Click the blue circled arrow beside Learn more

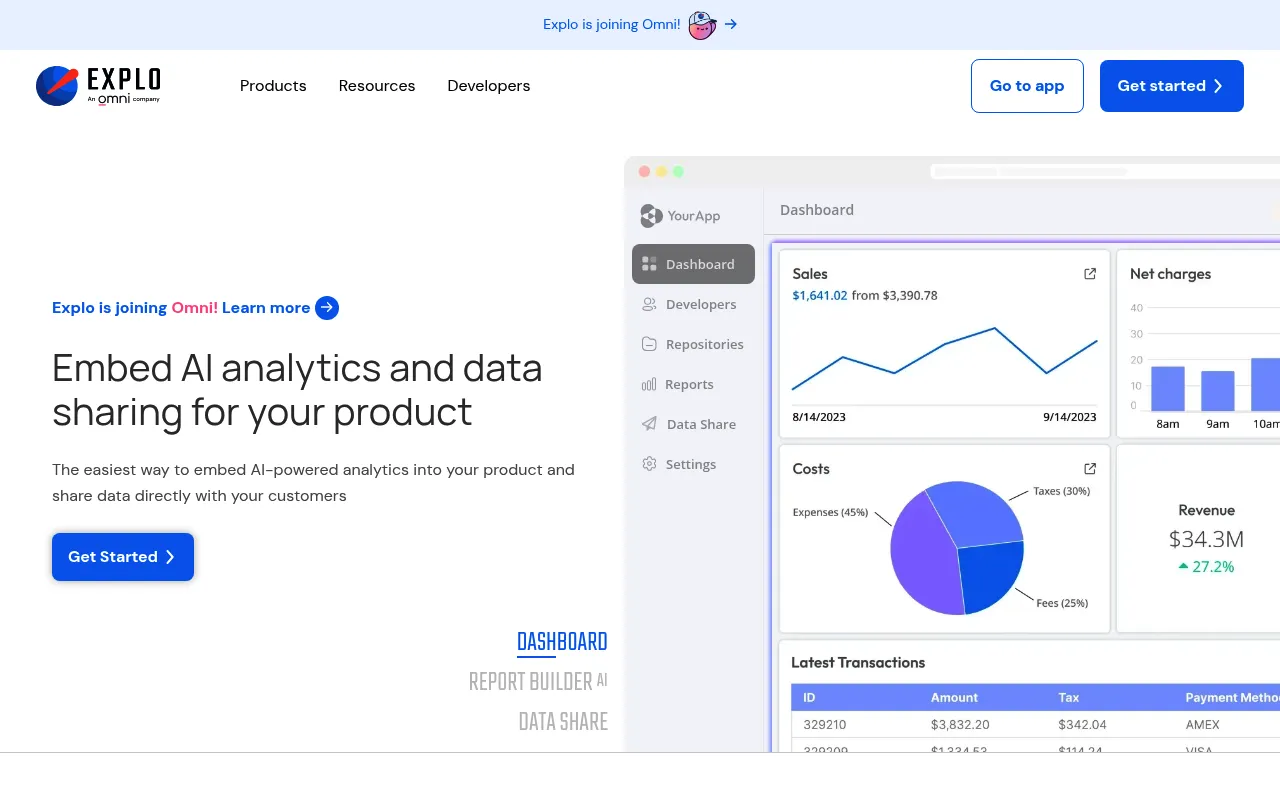pyautogui.click(x=327, y=308)
